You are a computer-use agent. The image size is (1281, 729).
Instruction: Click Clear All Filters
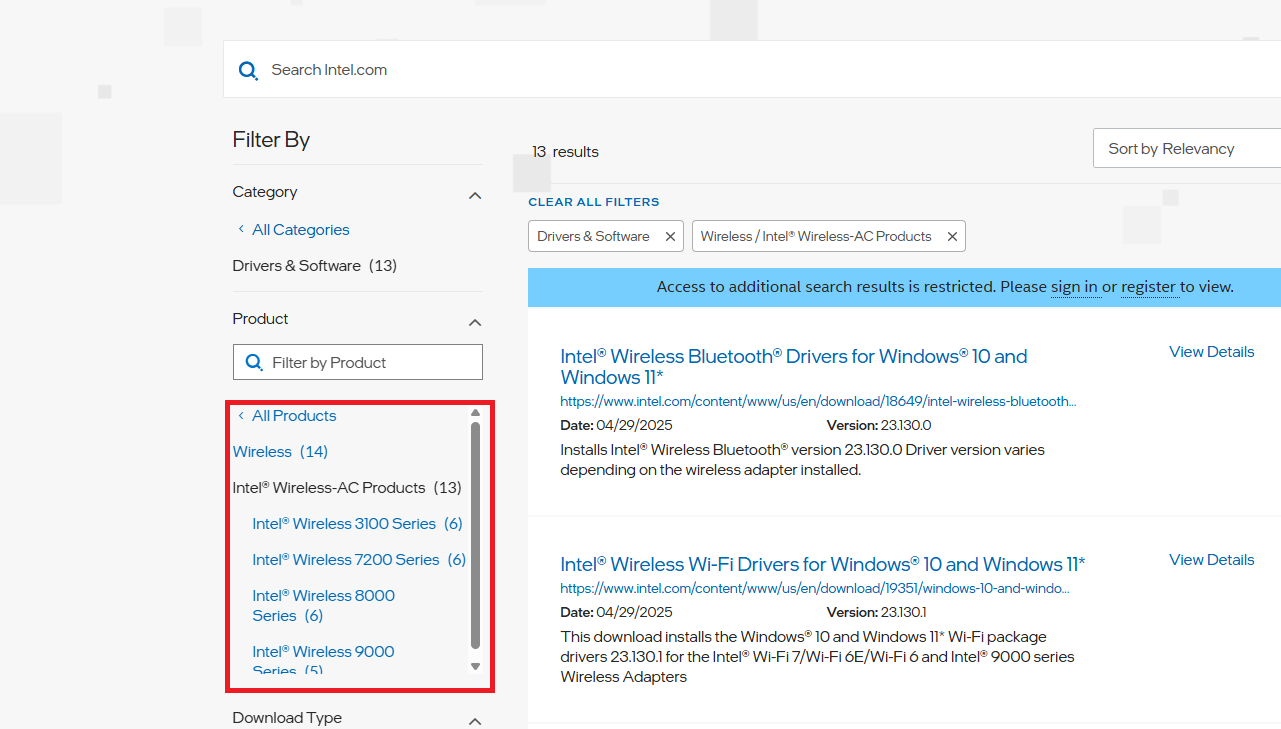[594, 202]
